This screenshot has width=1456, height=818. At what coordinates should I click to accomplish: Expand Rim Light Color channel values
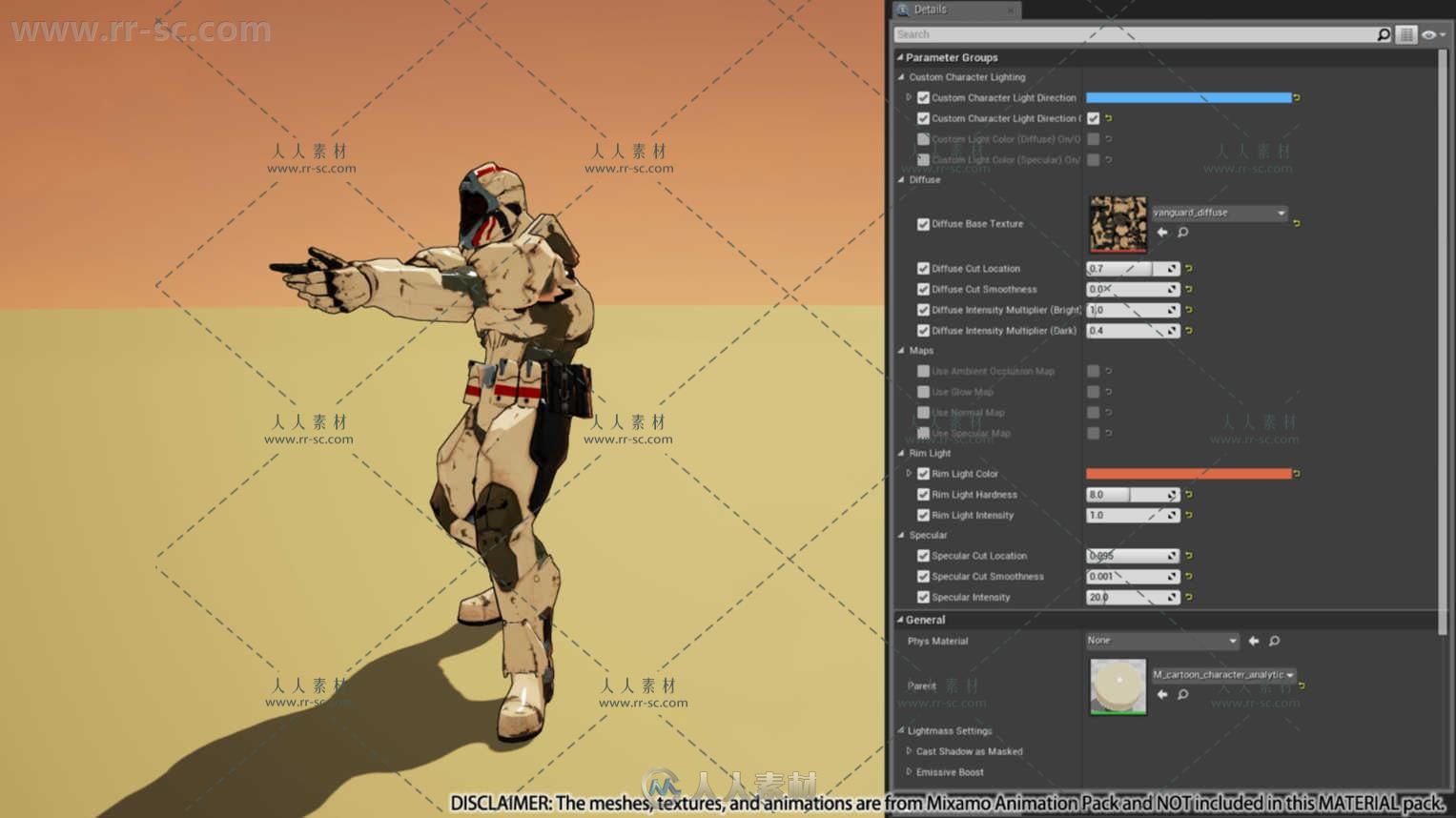point(909,474)
